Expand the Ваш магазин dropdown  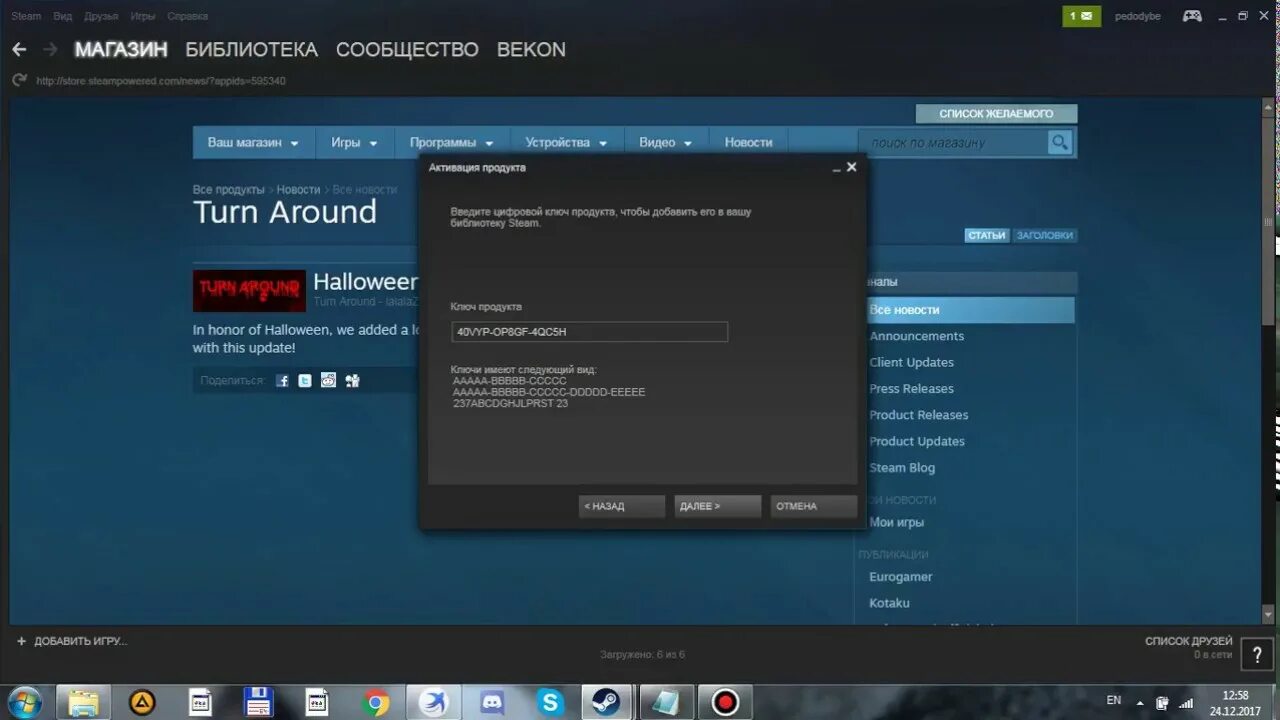pos(253,143)
